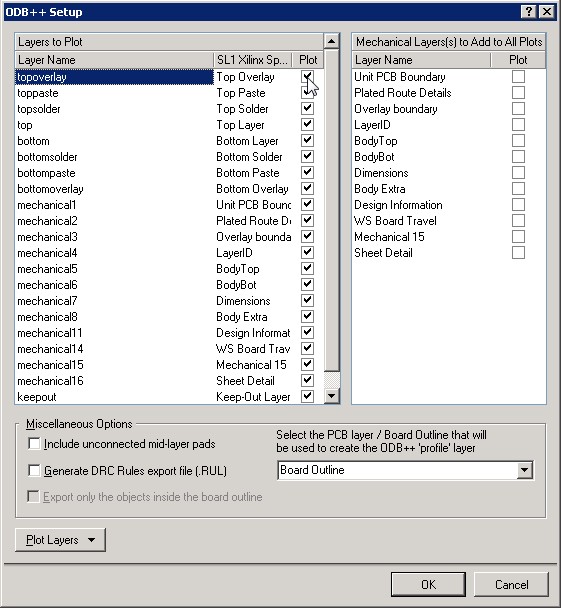Enable Unit PCB Boundary for all plots

pos(518,76)
